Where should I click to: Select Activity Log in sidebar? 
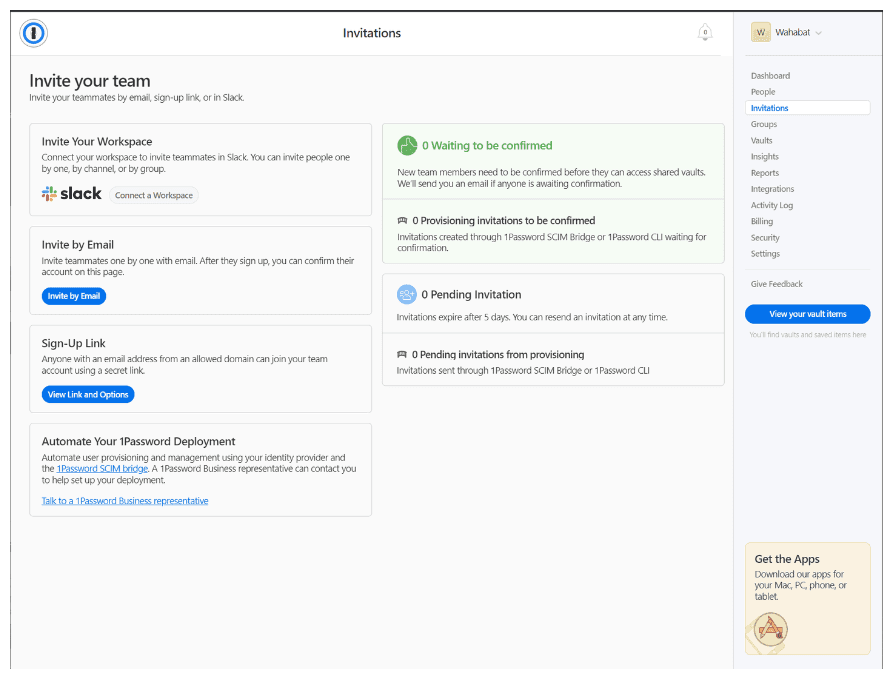pos(772,205)
